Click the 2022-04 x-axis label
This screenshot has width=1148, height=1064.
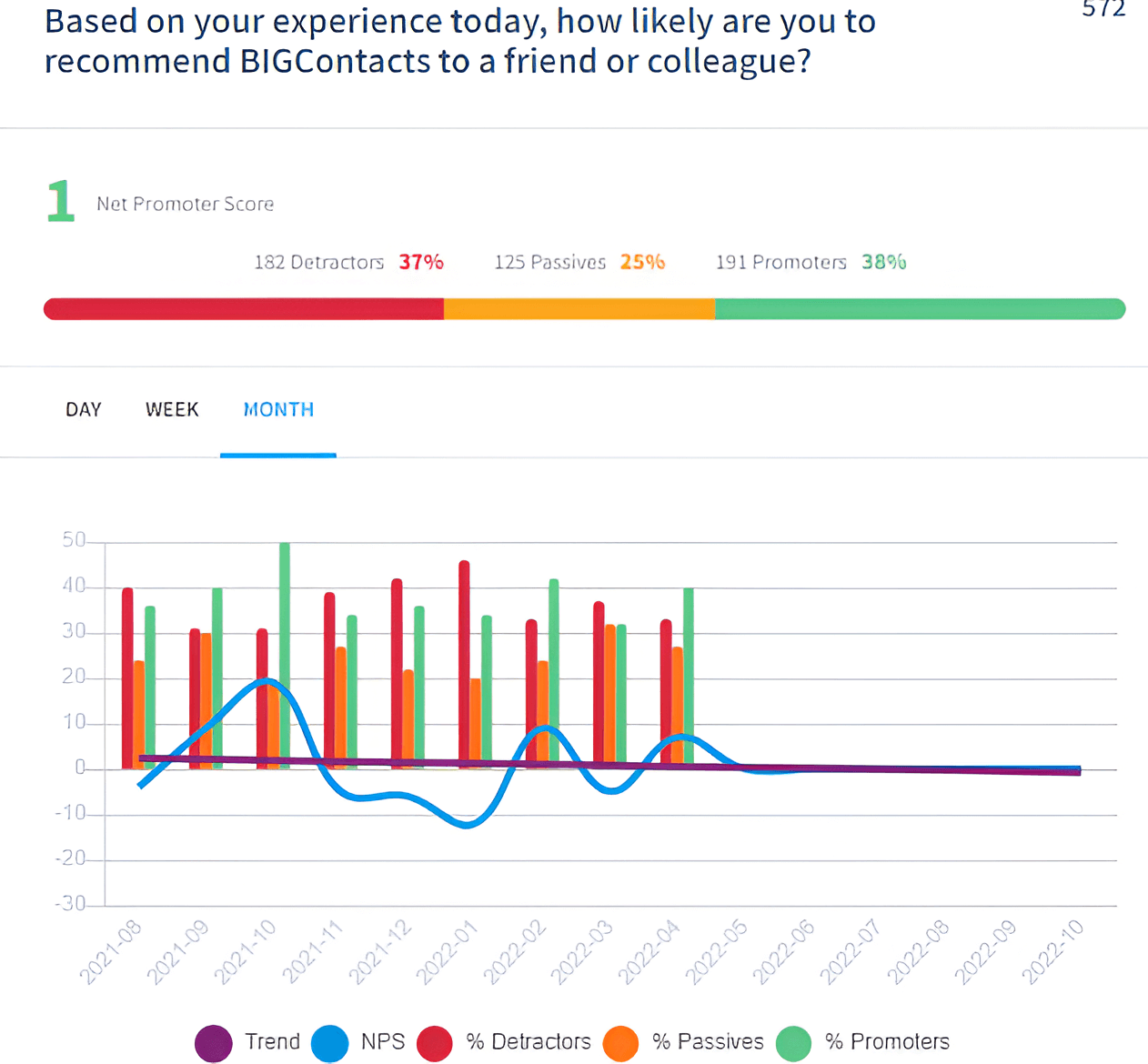pos(650,951)
